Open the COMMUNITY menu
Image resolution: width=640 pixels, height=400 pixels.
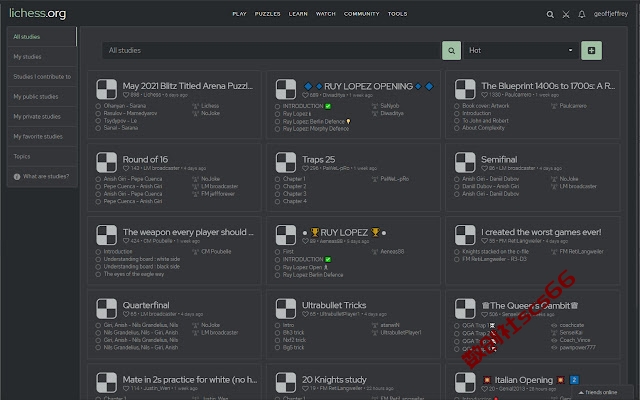tap(361, 14)
